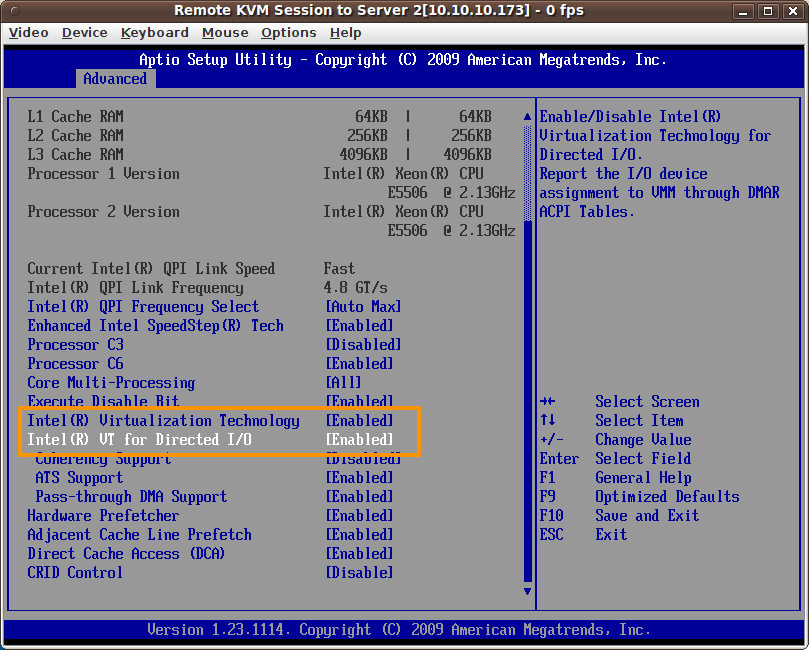Click the [Auto Max] value
Viewport: 809px width, 650px height.
coord(363,307)
